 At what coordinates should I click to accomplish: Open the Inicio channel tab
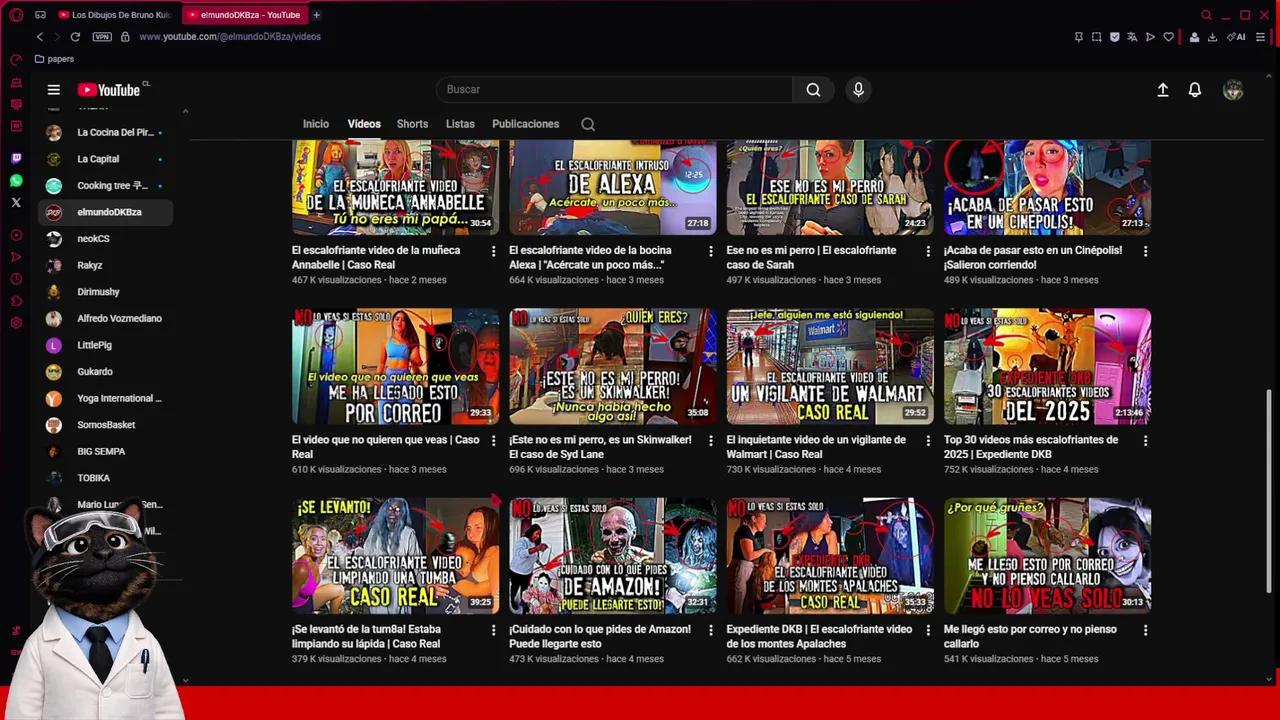coord(316,124)
